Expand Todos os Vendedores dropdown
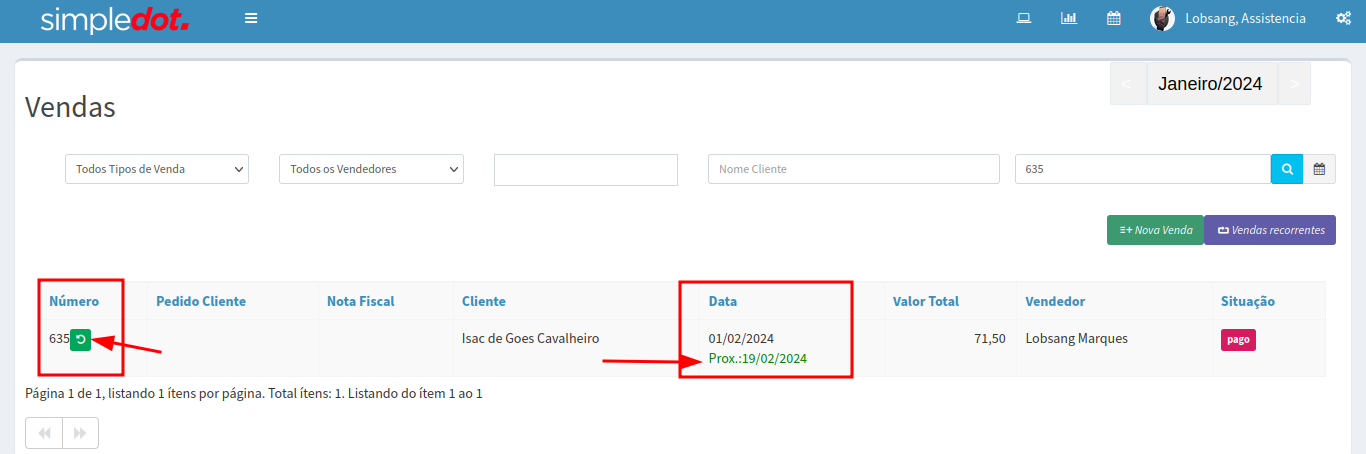The height and width of the screenshot is (454, 1366). point(371,169)
